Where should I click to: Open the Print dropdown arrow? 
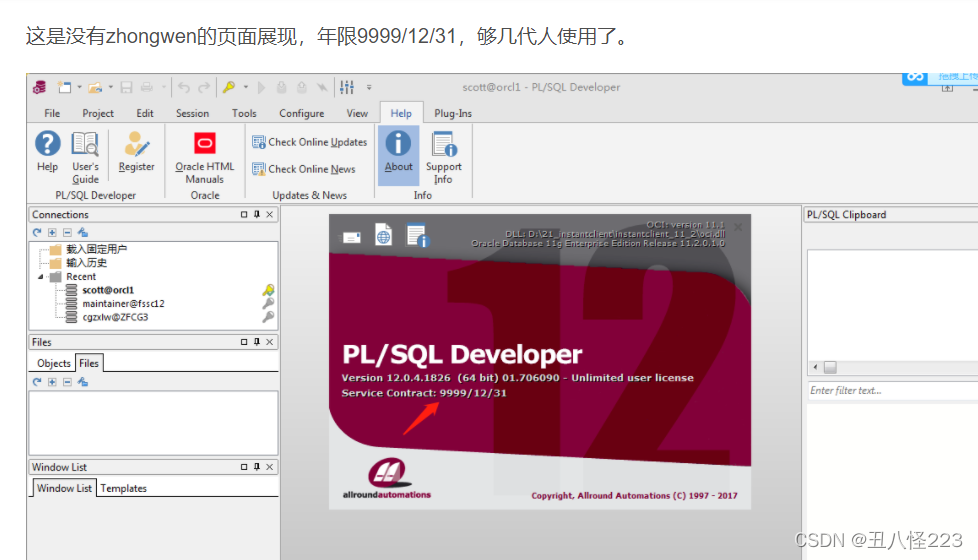pos(163,87)
